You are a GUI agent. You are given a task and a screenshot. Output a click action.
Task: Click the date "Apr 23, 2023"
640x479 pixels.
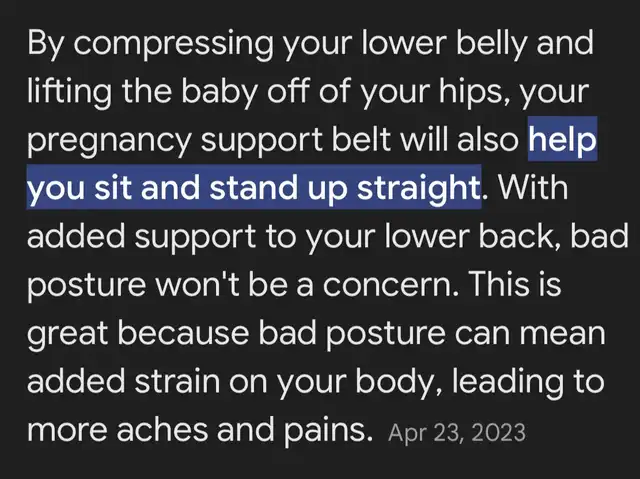coord(457,433)
